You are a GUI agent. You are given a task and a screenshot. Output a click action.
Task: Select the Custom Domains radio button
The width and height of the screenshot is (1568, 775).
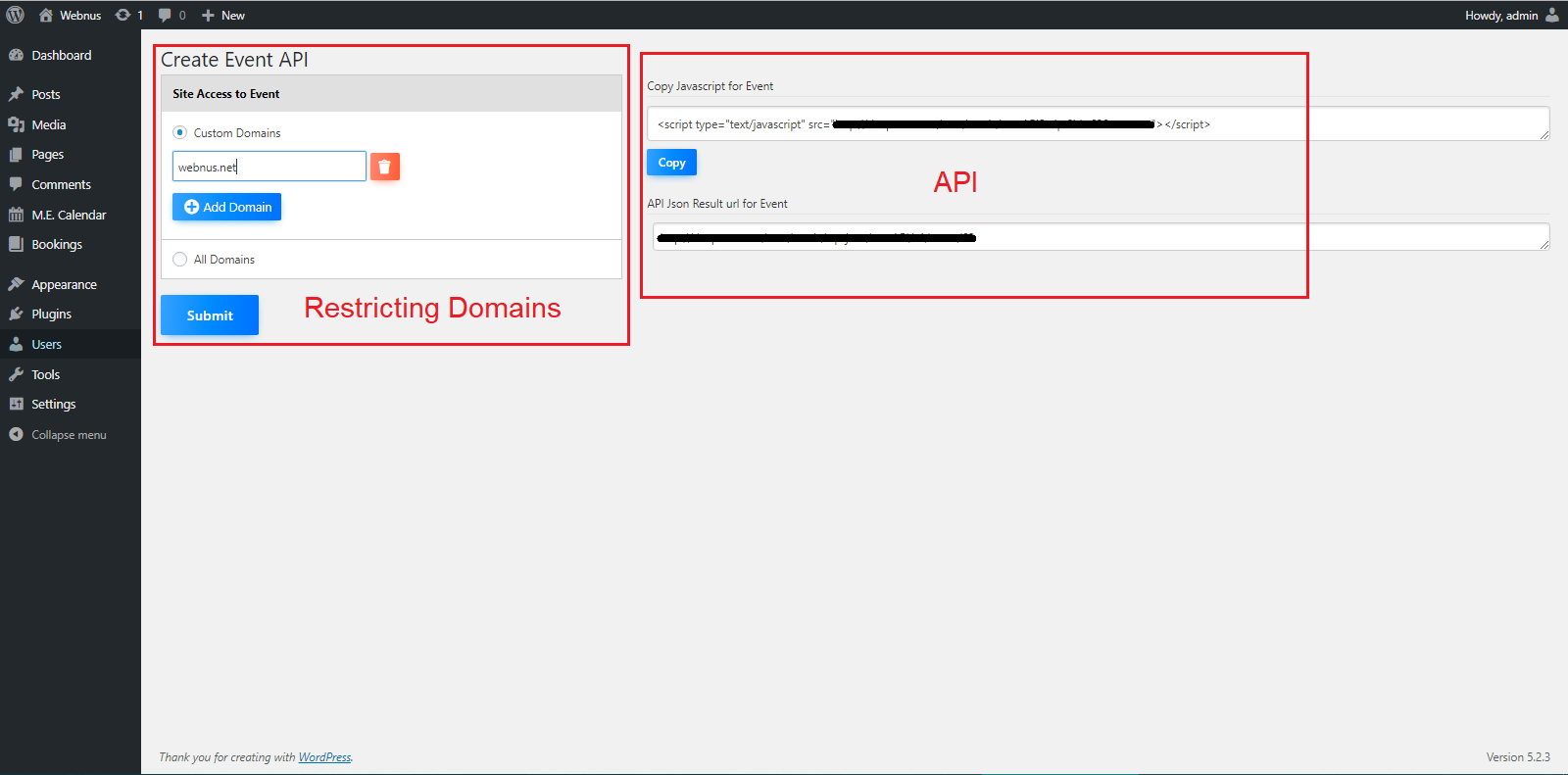click(x=179, y=132)
